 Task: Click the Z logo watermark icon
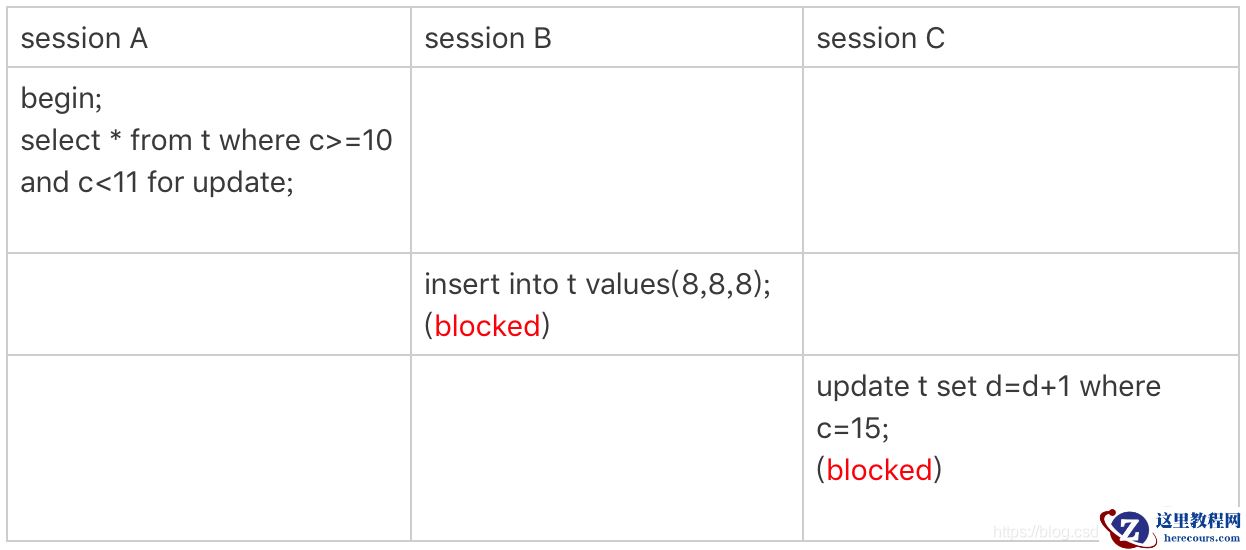click(1127, 527)
